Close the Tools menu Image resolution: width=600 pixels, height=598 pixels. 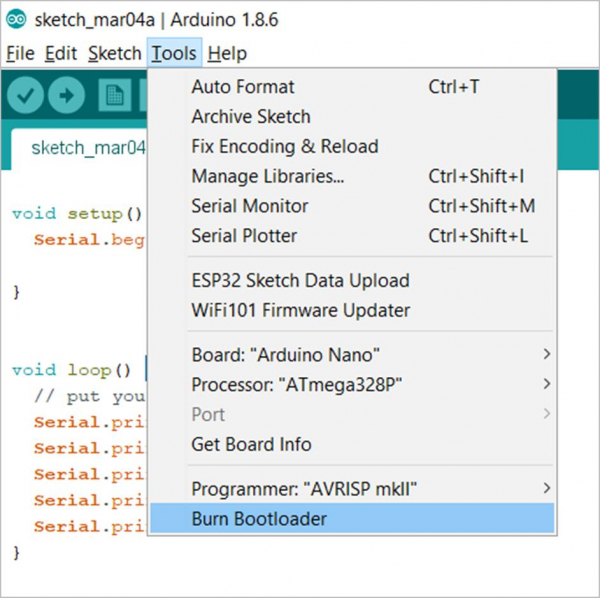[x=175, y=53]
